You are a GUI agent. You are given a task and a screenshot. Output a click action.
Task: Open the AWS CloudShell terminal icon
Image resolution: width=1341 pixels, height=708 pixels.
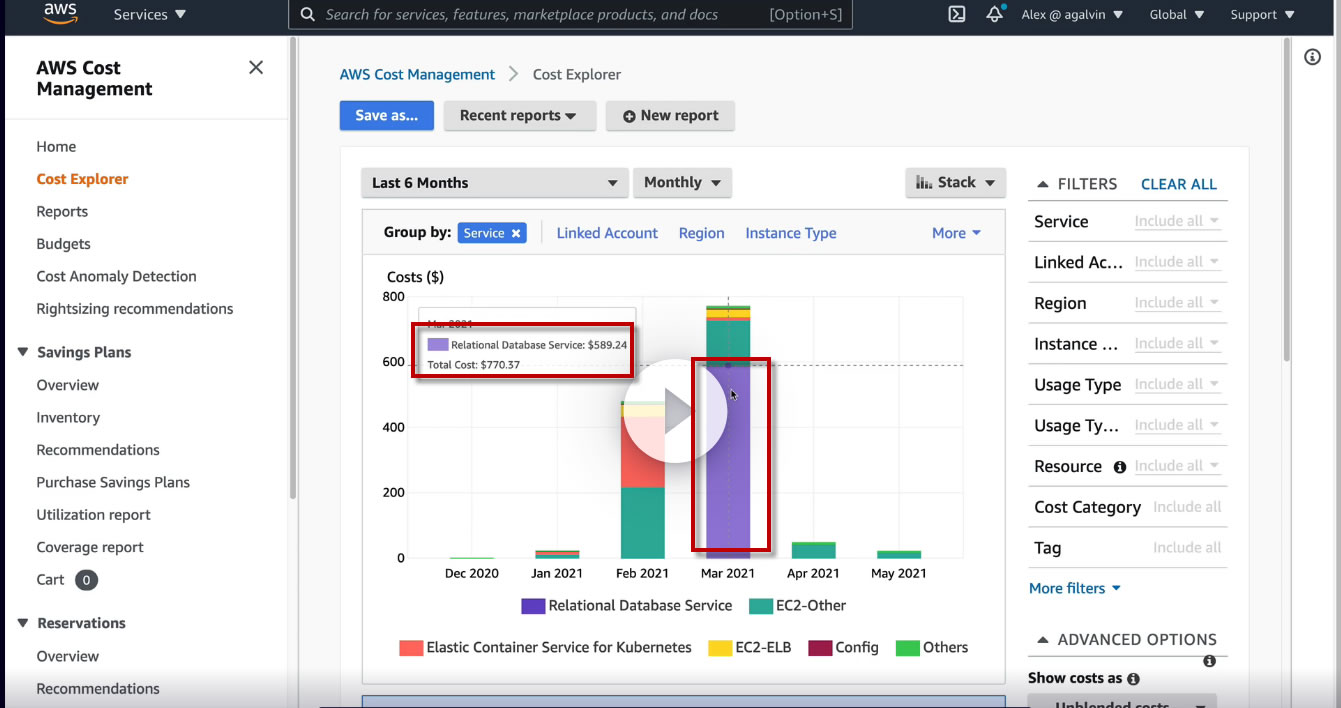(x=957, y=14)
